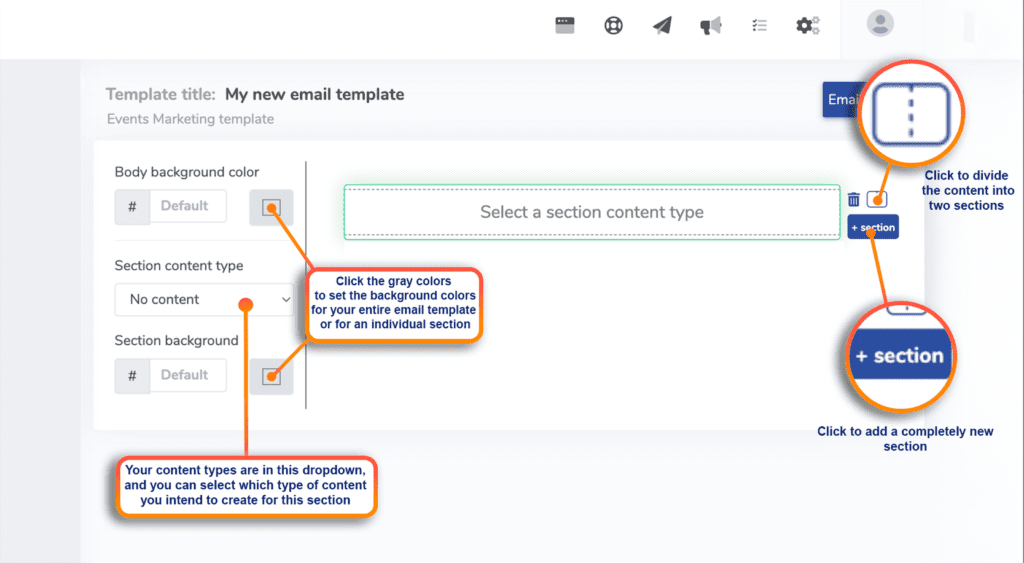The height and width of the screenshot is (563, 1024).
Task: Click the user profile avatar
Action: (x=880, y=23)
